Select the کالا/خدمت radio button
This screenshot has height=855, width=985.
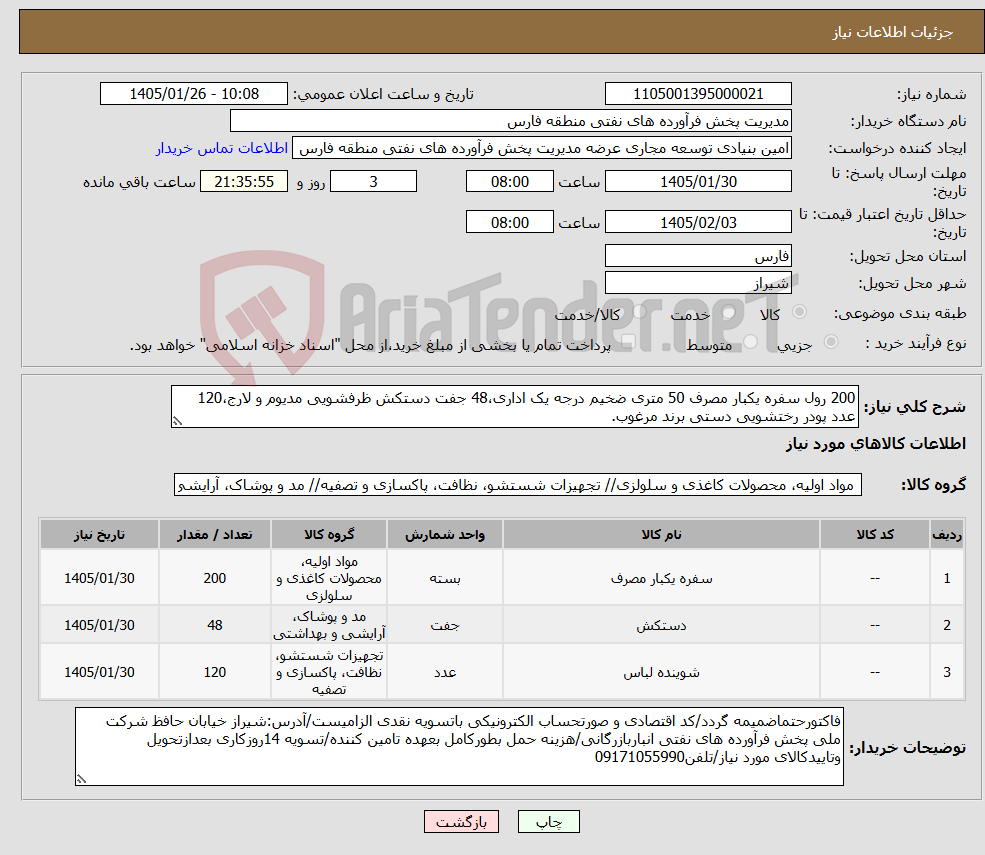pyautogui.click(x=639, y=312)
